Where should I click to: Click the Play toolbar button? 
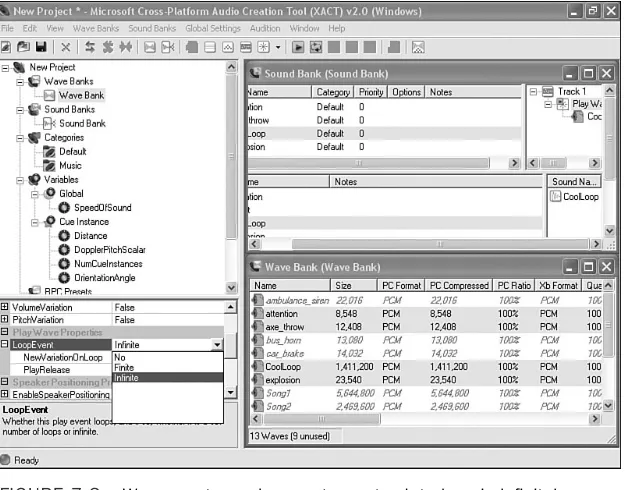tap(297, 47)
